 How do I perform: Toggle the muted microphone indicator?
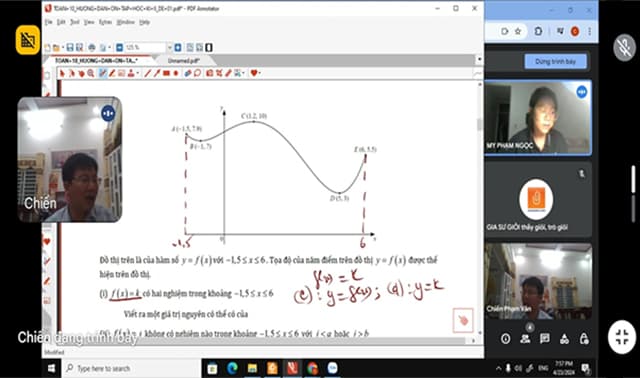624,47
